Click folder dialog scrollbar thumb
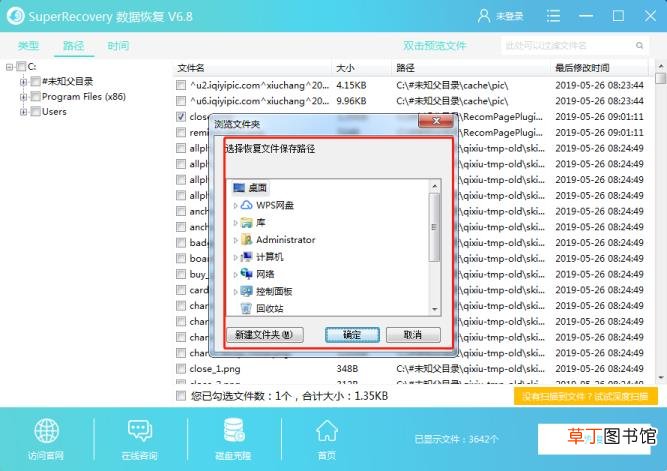The height and width of the screenshot is (471, 667). pos(434,227)
